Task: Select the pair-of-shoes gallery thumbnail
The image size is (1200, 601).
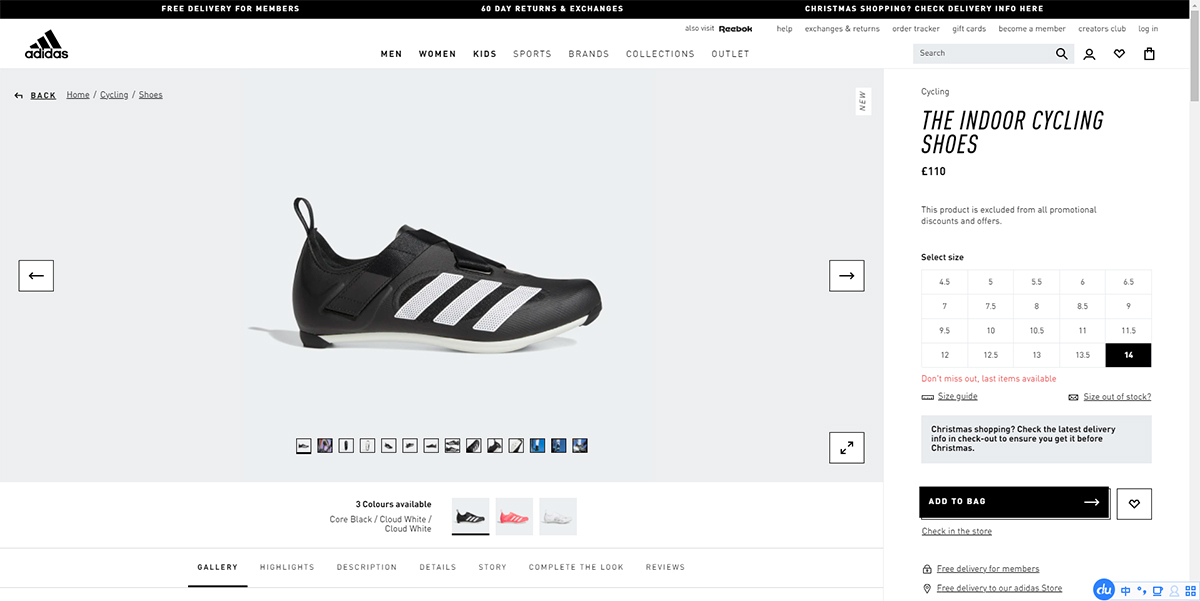Action: tap(452, 445)
